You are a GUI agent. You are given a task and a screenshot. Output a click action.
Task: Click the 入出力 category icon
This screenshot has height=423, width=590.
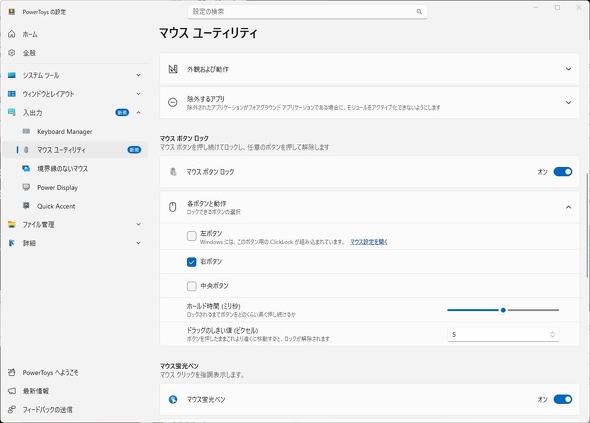pos(12,112)
